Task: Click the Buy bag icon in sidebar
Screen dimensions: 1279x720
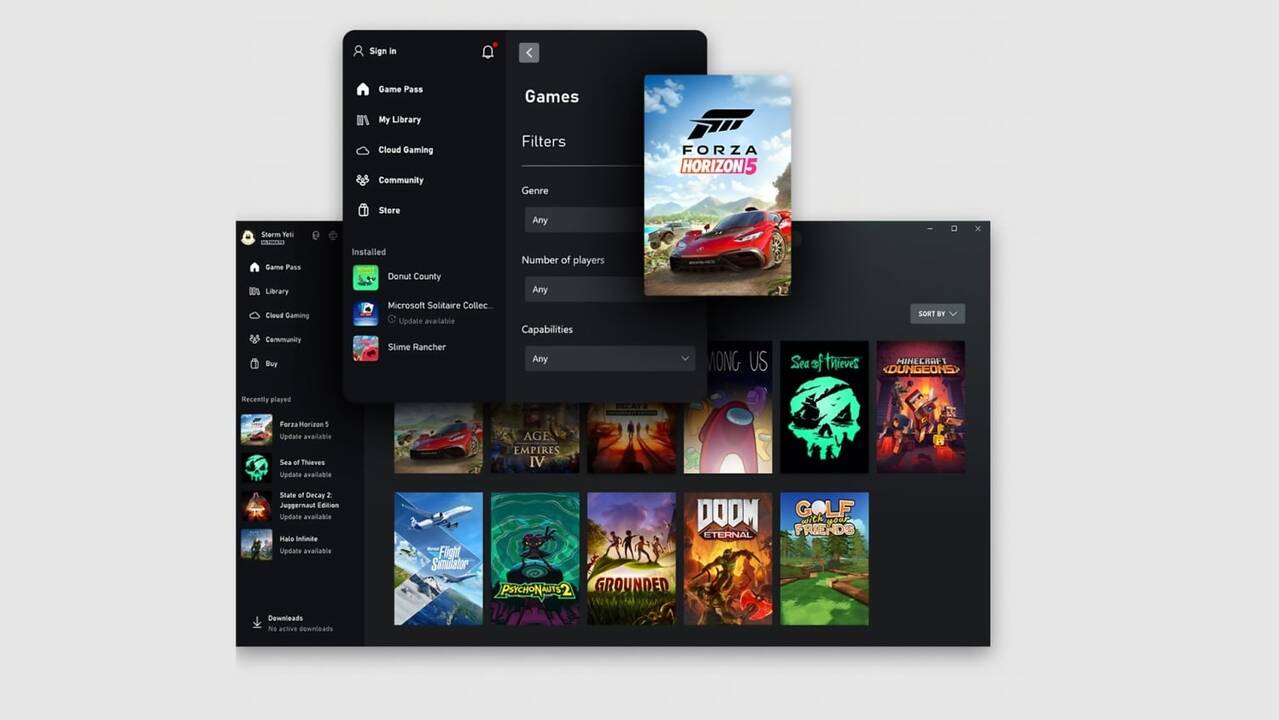Action: [254, 364]
